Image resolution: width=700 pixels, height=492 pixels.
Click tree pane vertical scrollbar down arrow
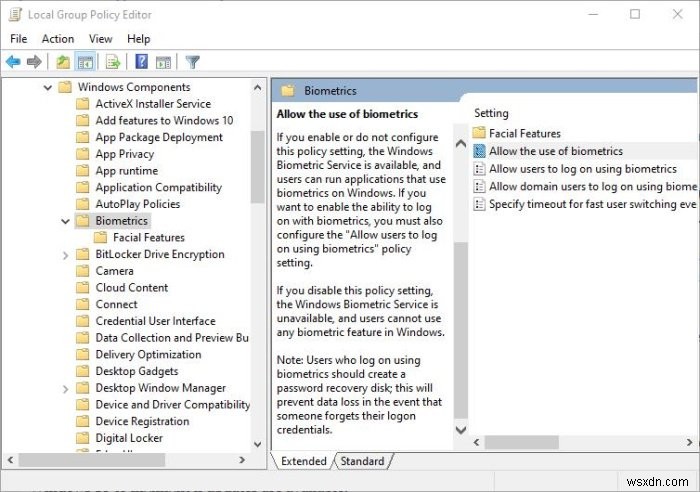pos(258,444)
